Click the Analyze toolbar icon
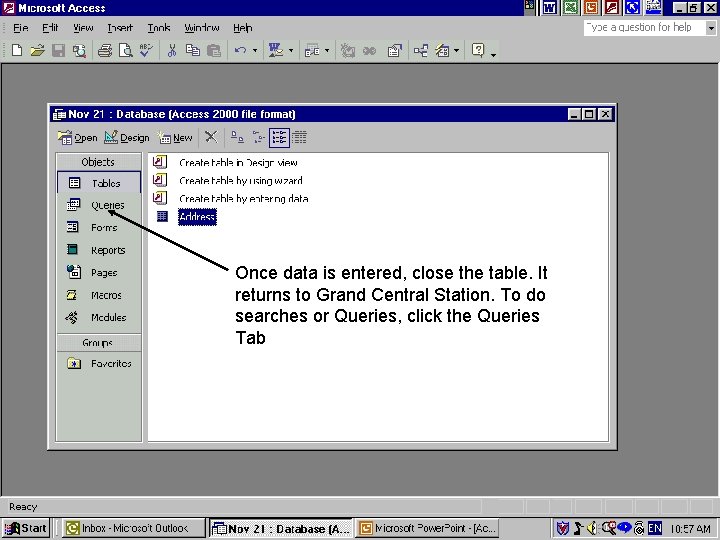The image size is (720, 540). (x=312, y=50)
